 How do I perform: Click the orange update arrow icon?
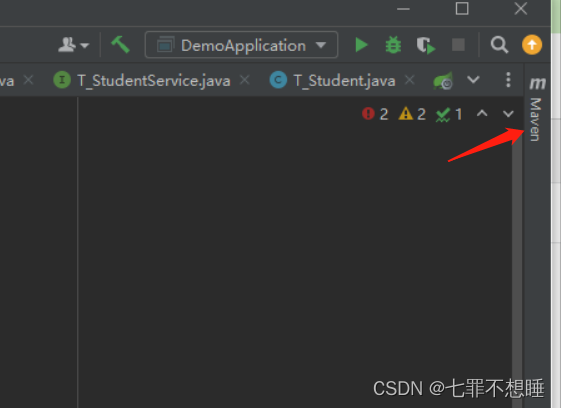[x=532, y=45]
